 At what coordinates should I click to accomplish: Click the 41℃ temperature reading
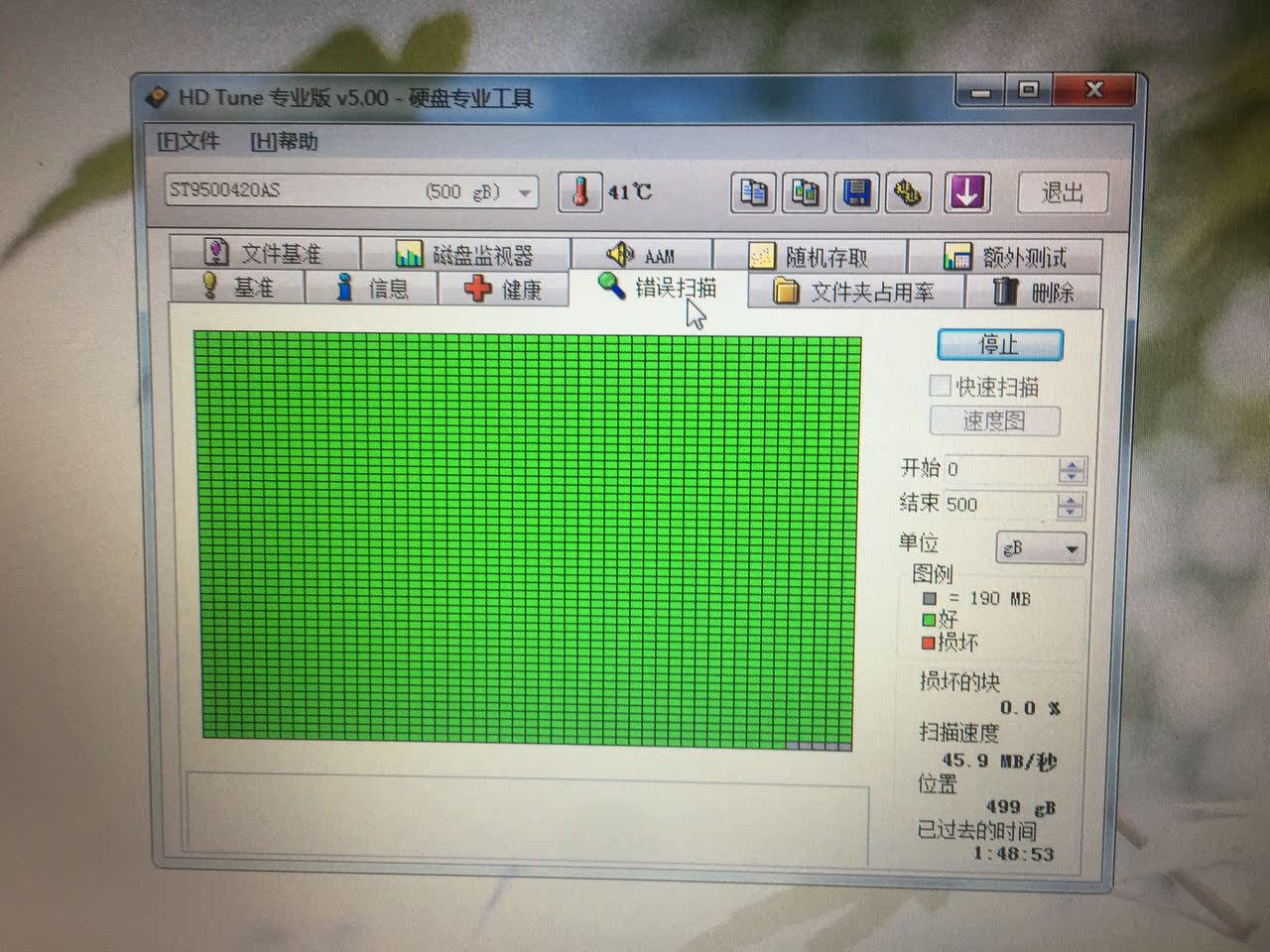[630, 192]
